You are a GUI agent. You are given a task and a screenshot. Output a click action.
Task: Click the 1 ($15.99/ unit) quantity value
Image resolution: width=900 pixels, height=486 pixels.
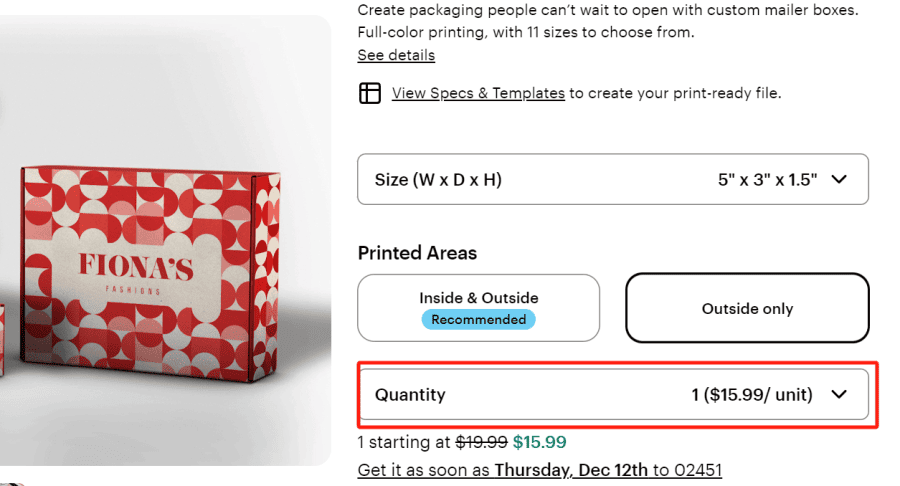click(x=752, y=395)
